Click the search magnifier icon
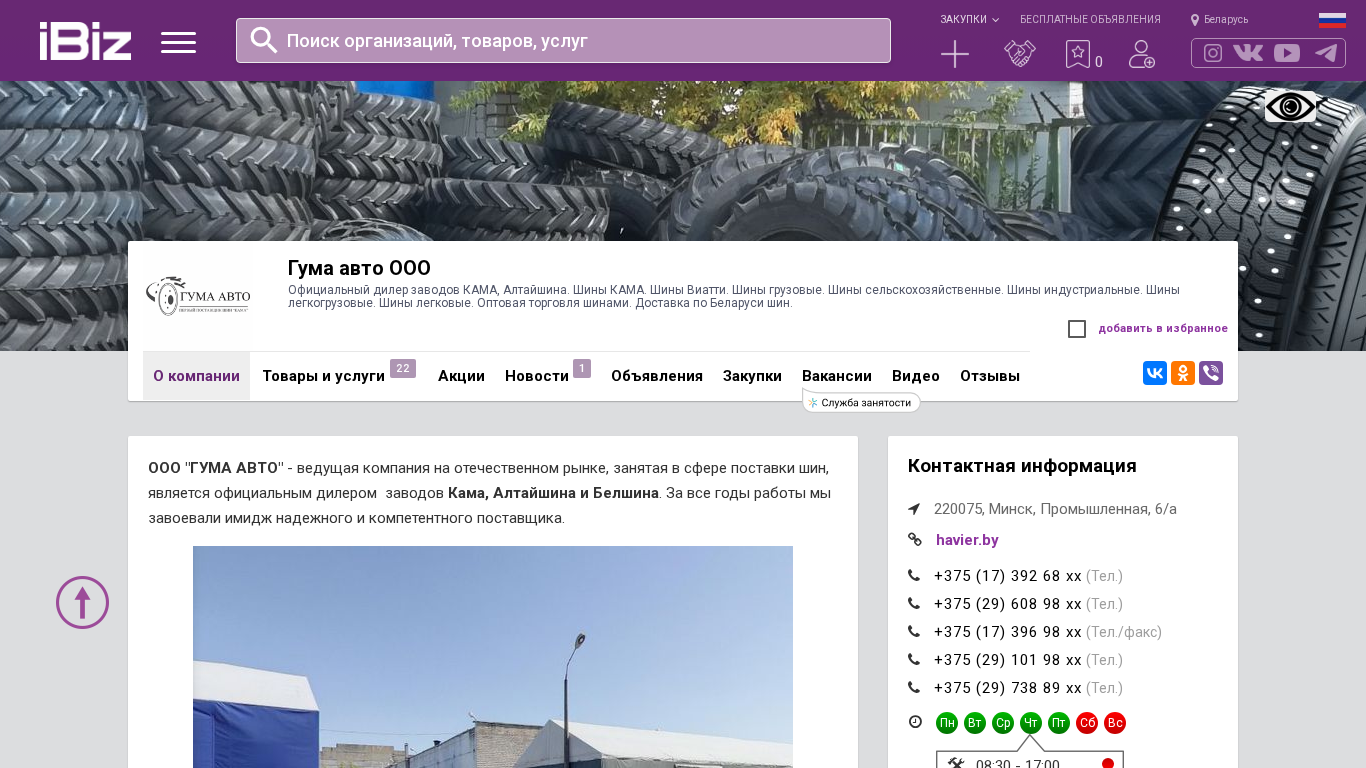The height and width of the screenshot is (768, 1366). point(264,40)
